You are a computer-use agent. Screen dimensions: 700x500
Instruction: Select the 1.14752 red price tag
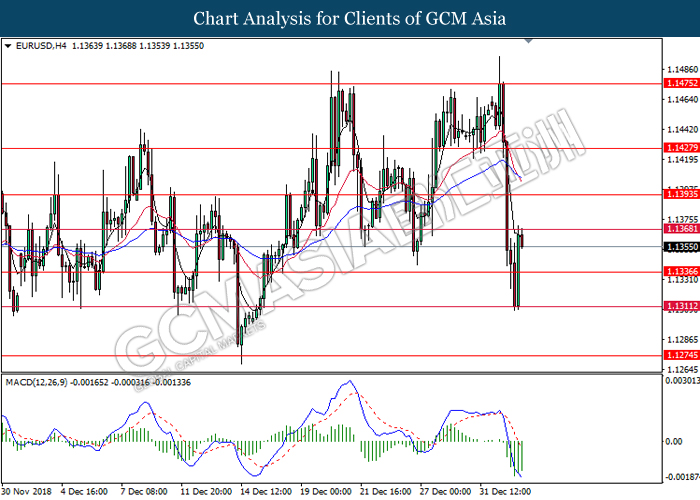tap(680, 84)
